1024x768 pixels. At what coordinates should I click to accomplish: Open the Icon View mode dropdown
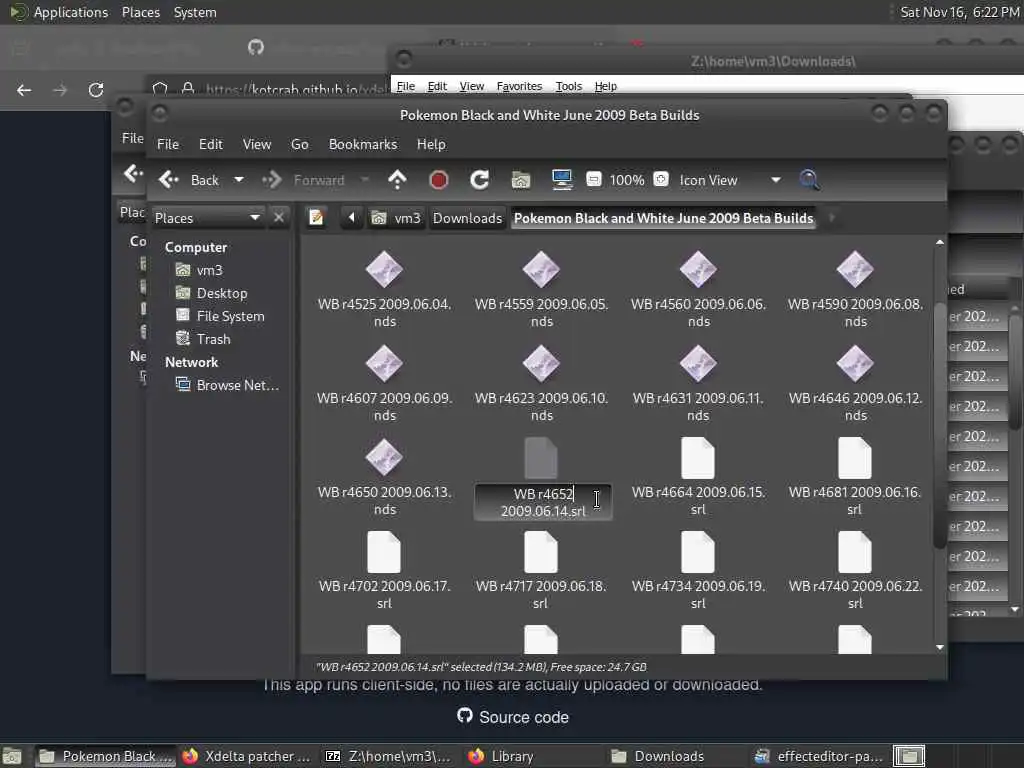[729, 180]
